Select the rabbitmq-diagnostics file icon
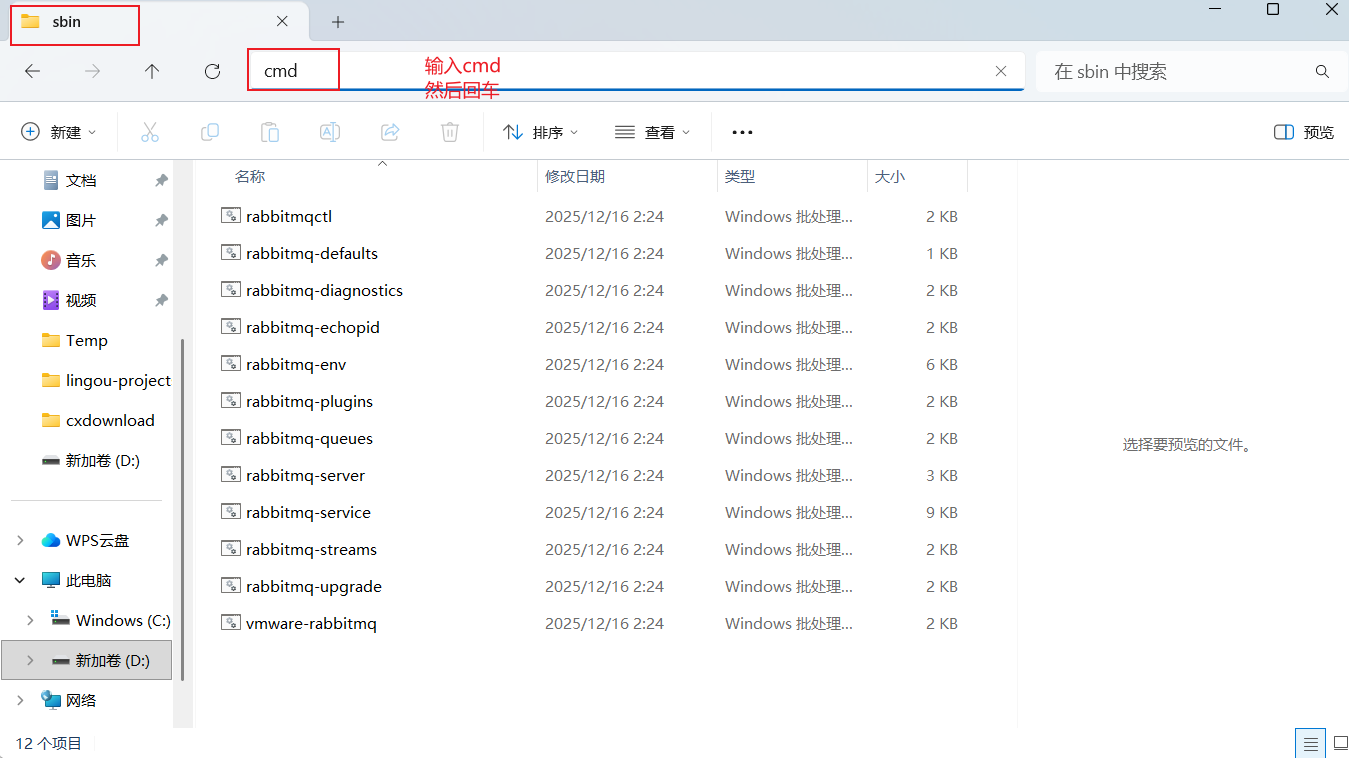This screenshot has width=1349, height=758. 231,290
